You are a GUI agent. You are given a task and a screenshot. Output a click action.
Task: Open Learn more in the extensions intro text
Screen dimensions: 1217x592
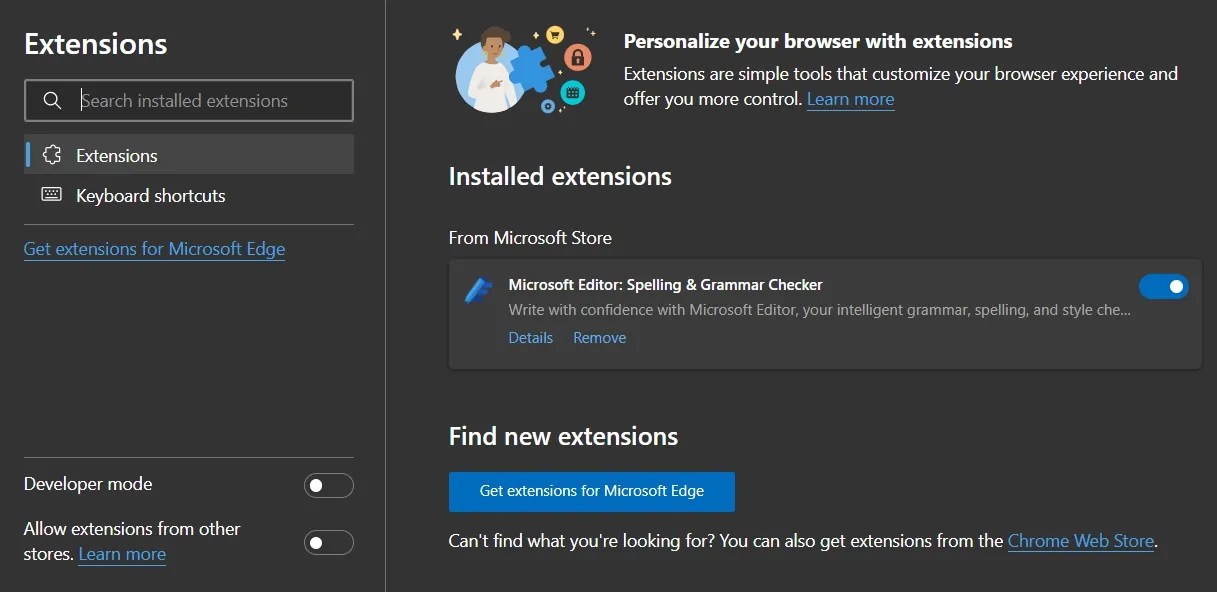[x=849, y=99]
